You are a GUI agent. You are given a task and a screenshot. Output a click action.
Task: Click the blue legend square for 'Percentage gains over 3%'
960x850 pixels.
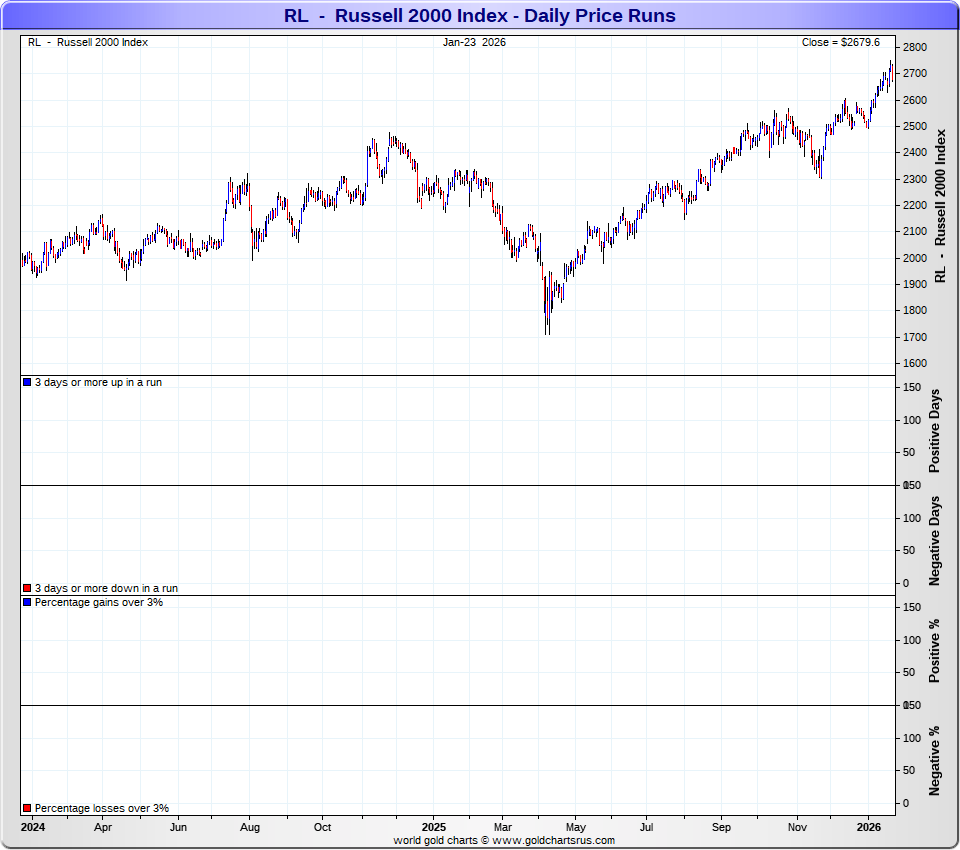[x=27, y=602]
